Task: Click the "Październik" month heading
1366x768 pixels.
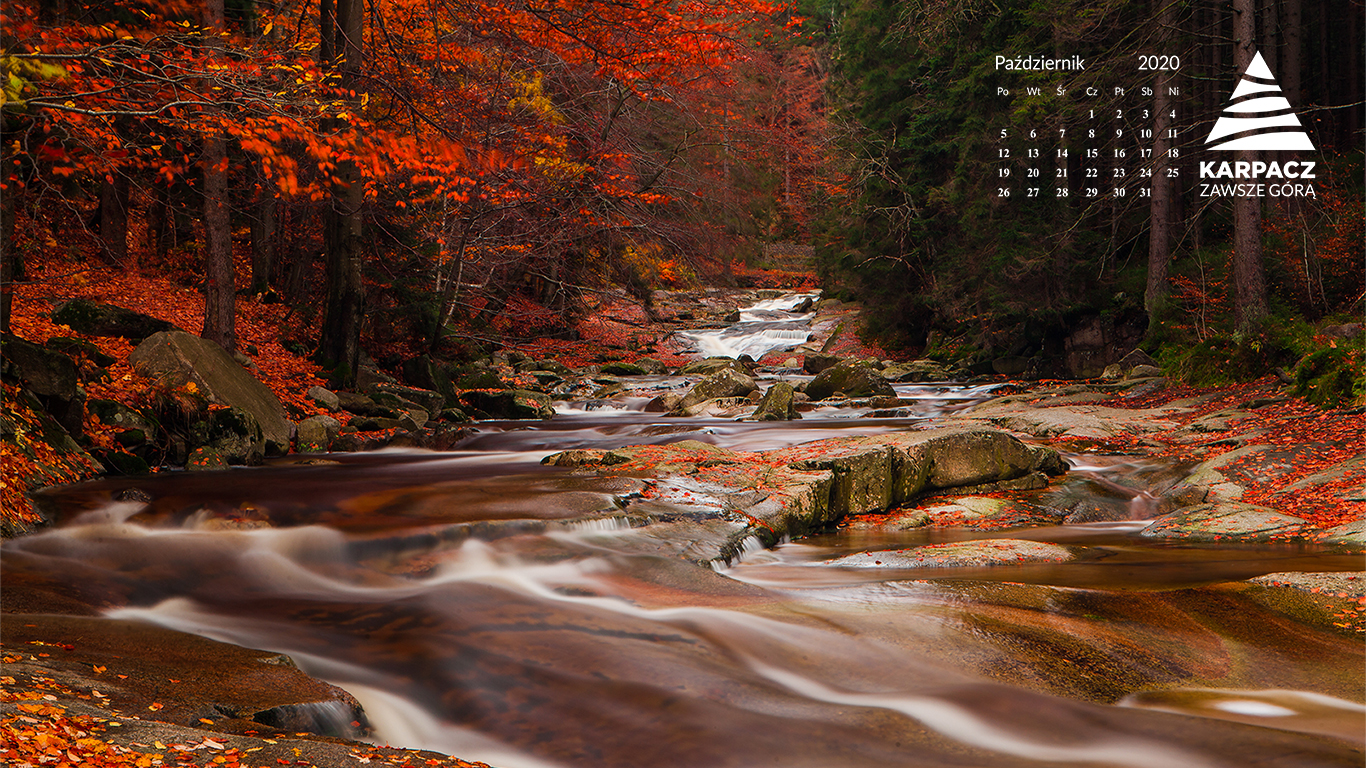Action: pyautogui.click(x=1039, y=64)
